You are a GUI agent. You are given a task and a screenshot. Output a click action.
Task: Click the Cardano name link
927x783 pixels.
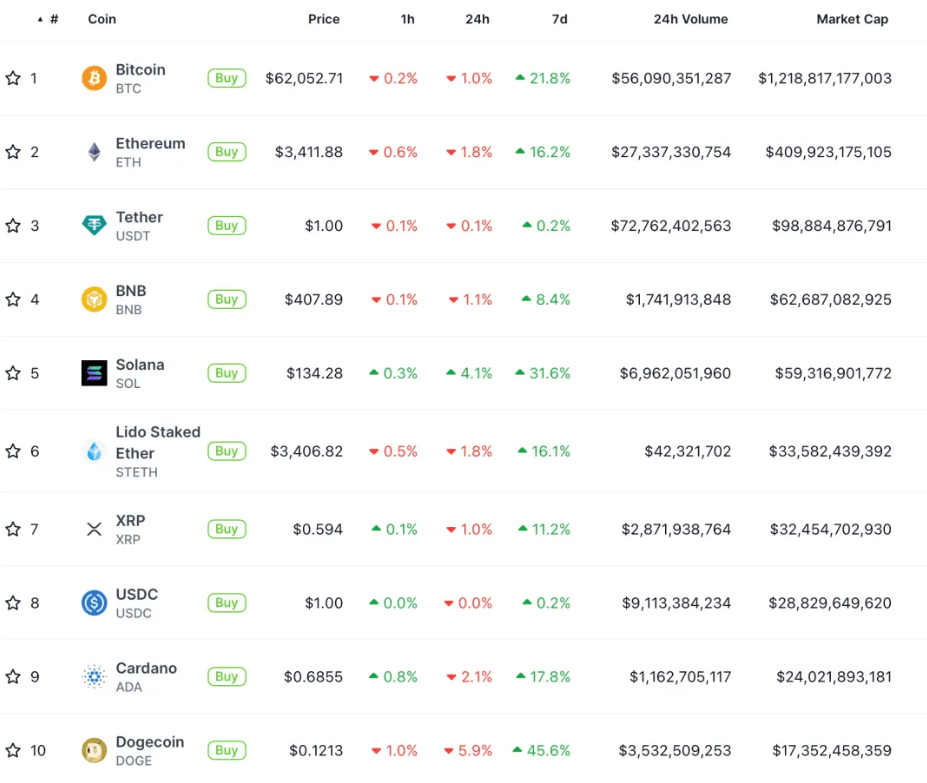[x=147, y=668]
